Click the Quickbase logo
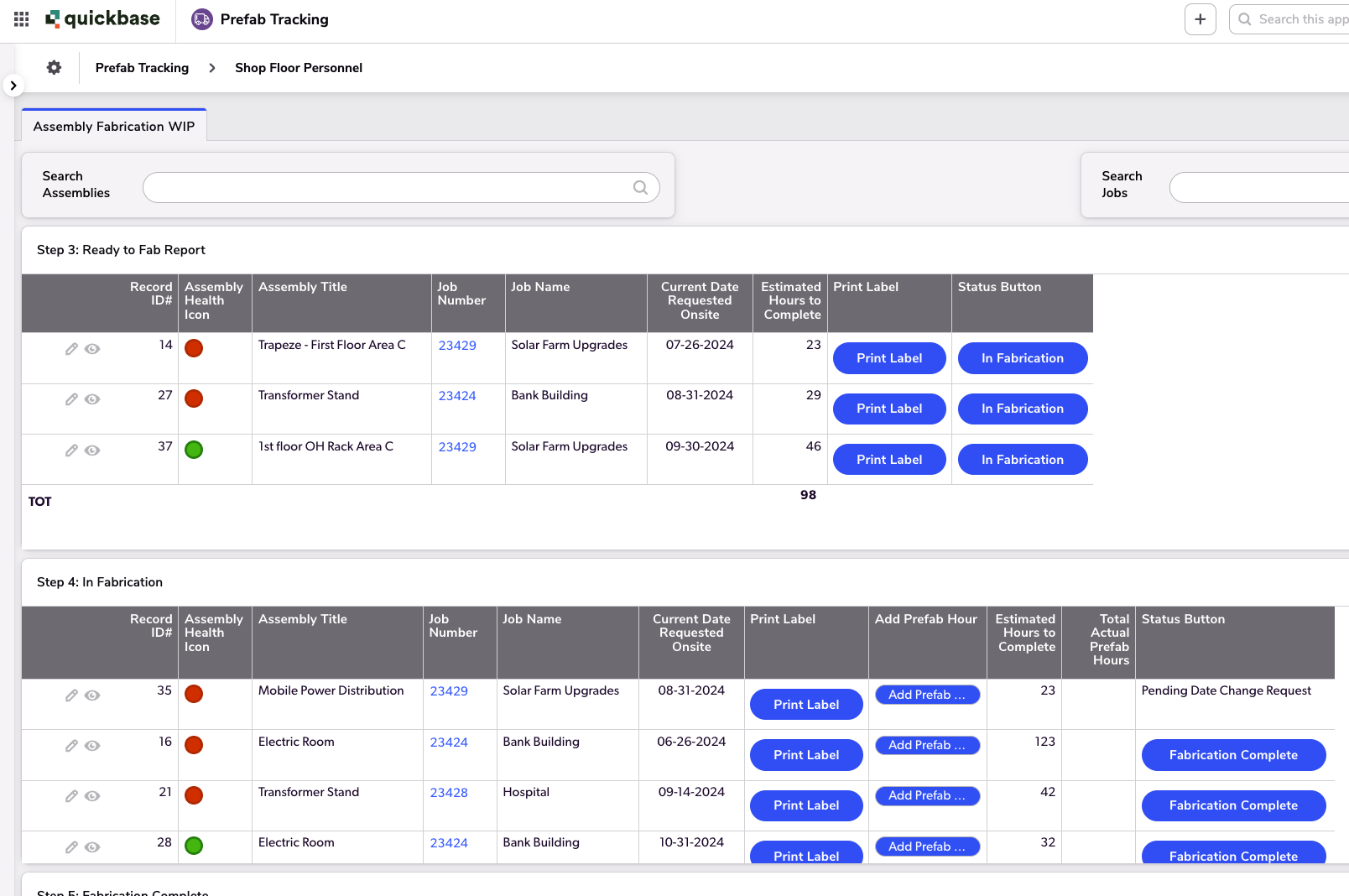 pos(102,18)
